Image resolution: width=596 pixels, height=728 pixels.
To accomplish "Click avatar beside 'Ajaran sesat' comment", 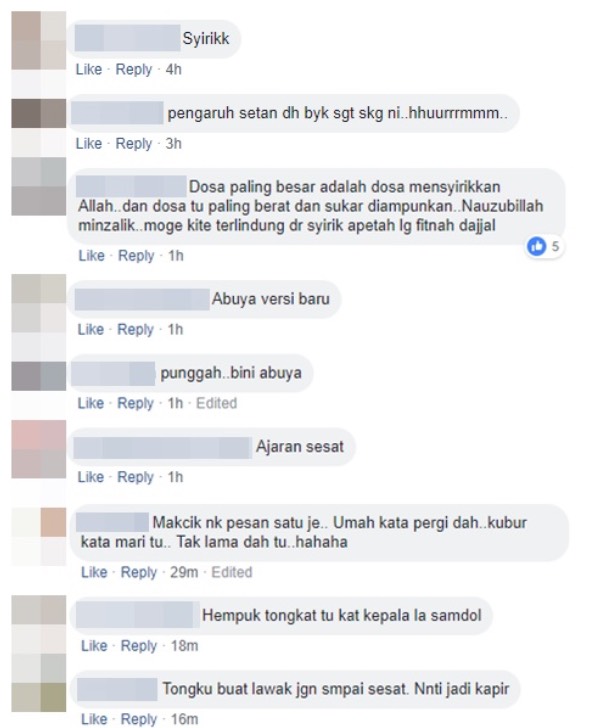I will point(39,449).
